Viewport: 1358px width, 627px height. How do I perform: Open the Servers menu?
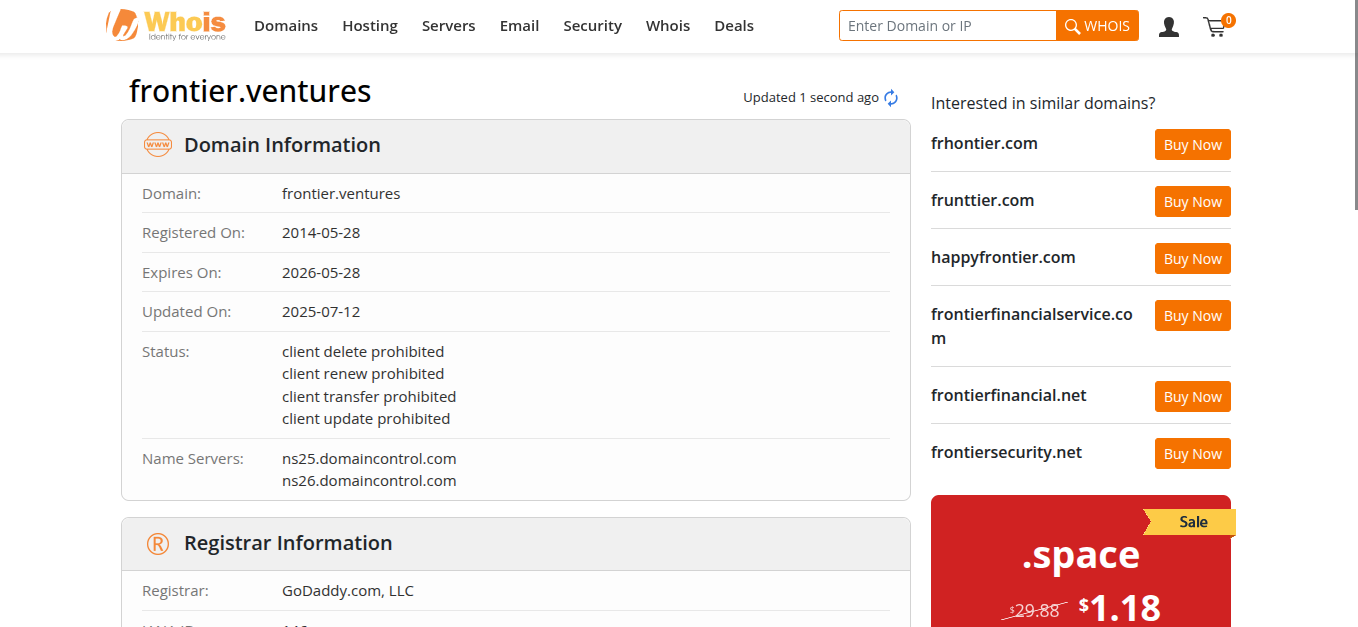tap(448, 26)
